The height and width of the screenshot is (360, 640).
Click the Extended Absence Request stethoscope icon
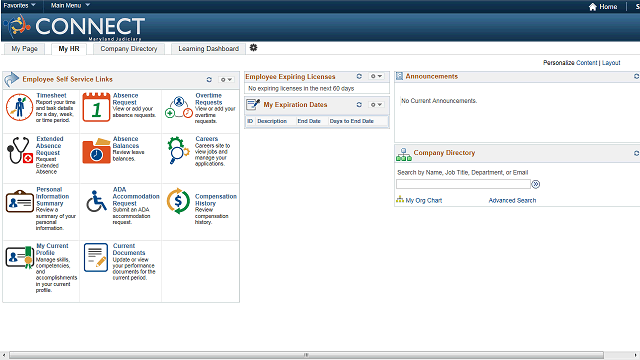point(19,150)
